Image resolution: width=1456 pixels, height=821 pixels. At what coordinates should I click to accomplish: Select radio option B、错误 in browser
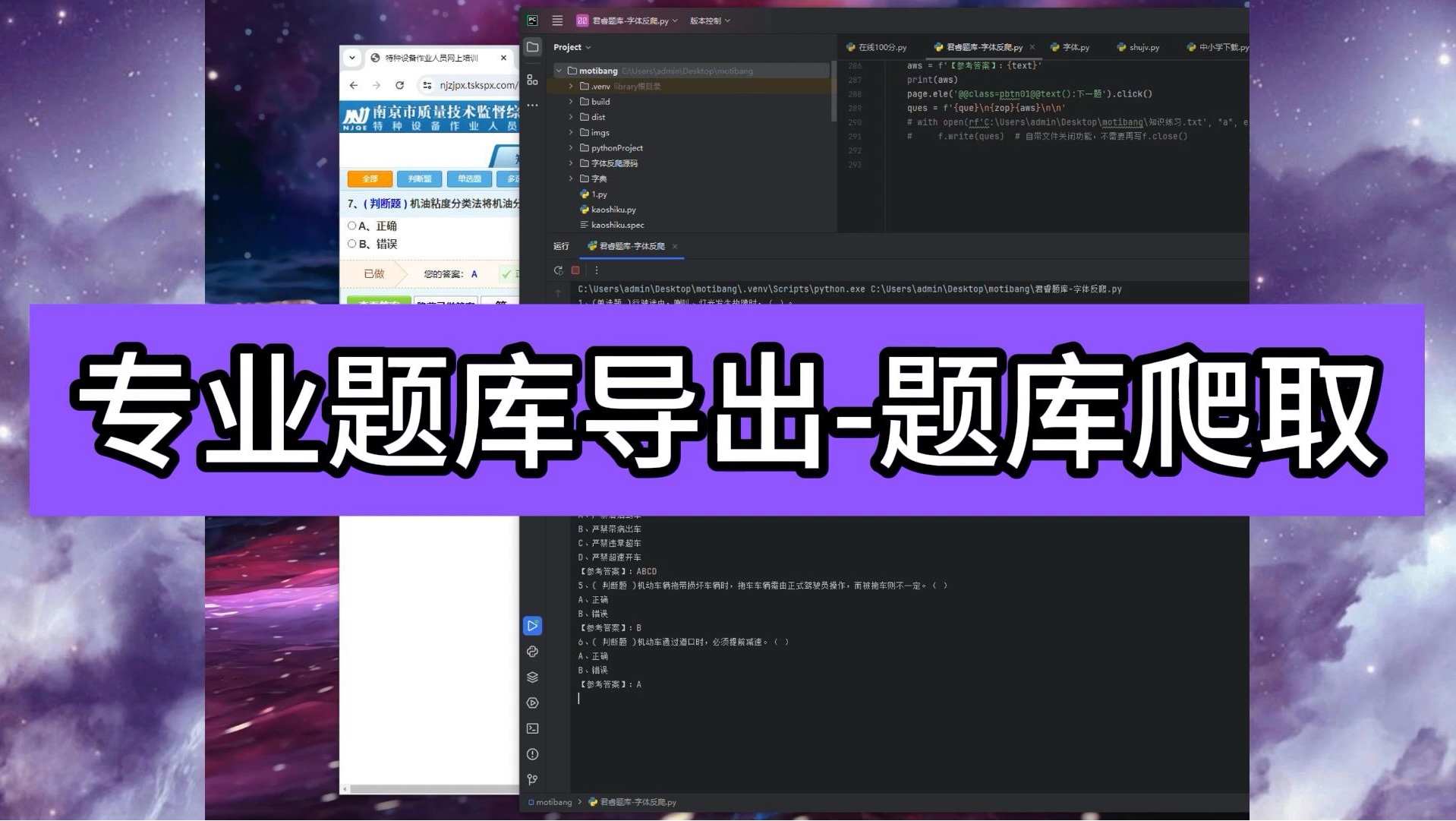(x=352, y=244)
